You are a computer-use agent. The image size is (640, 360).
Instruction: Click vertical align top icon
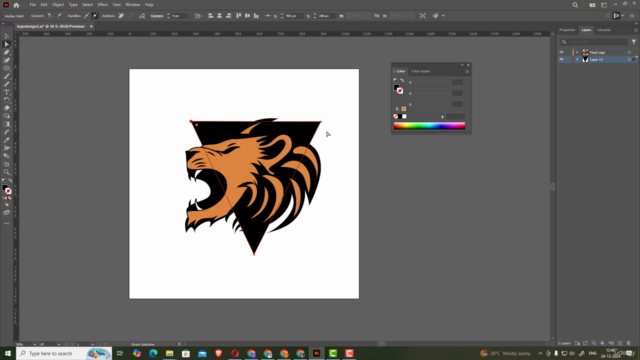[x=238, y=16]
